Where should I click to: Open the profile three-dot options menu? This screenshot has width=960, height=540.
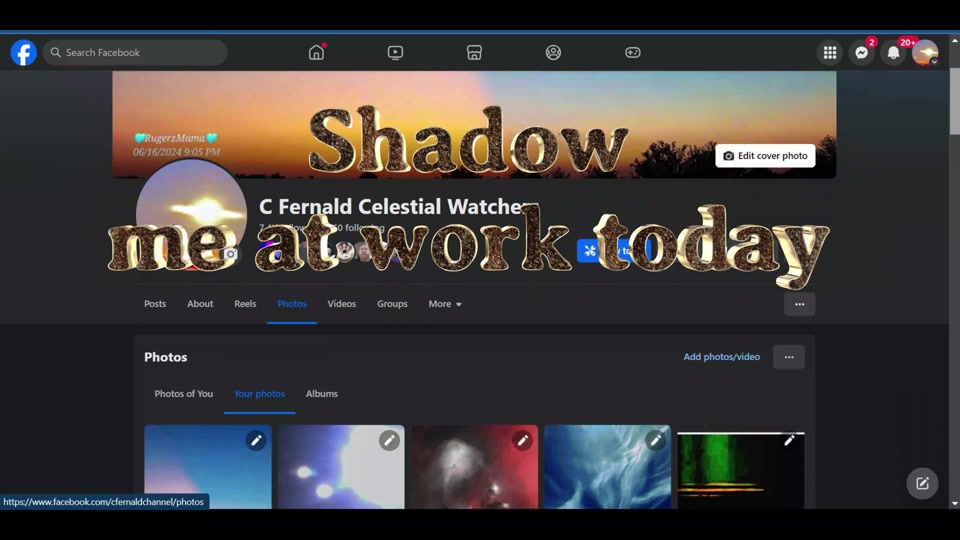tap(799, 304)
